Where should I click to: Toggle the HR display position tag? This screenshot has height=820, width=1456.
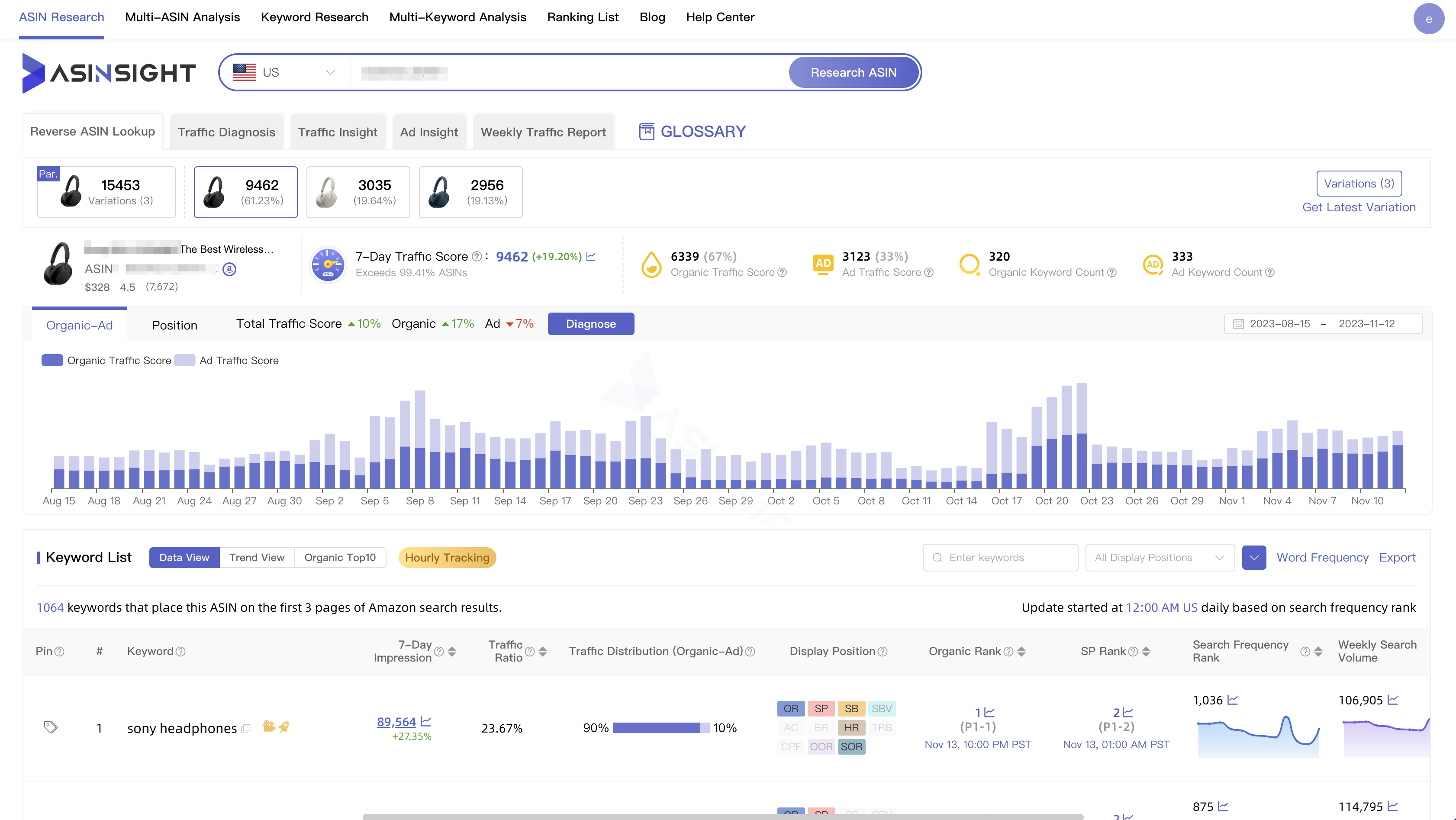tap(851, 728)
